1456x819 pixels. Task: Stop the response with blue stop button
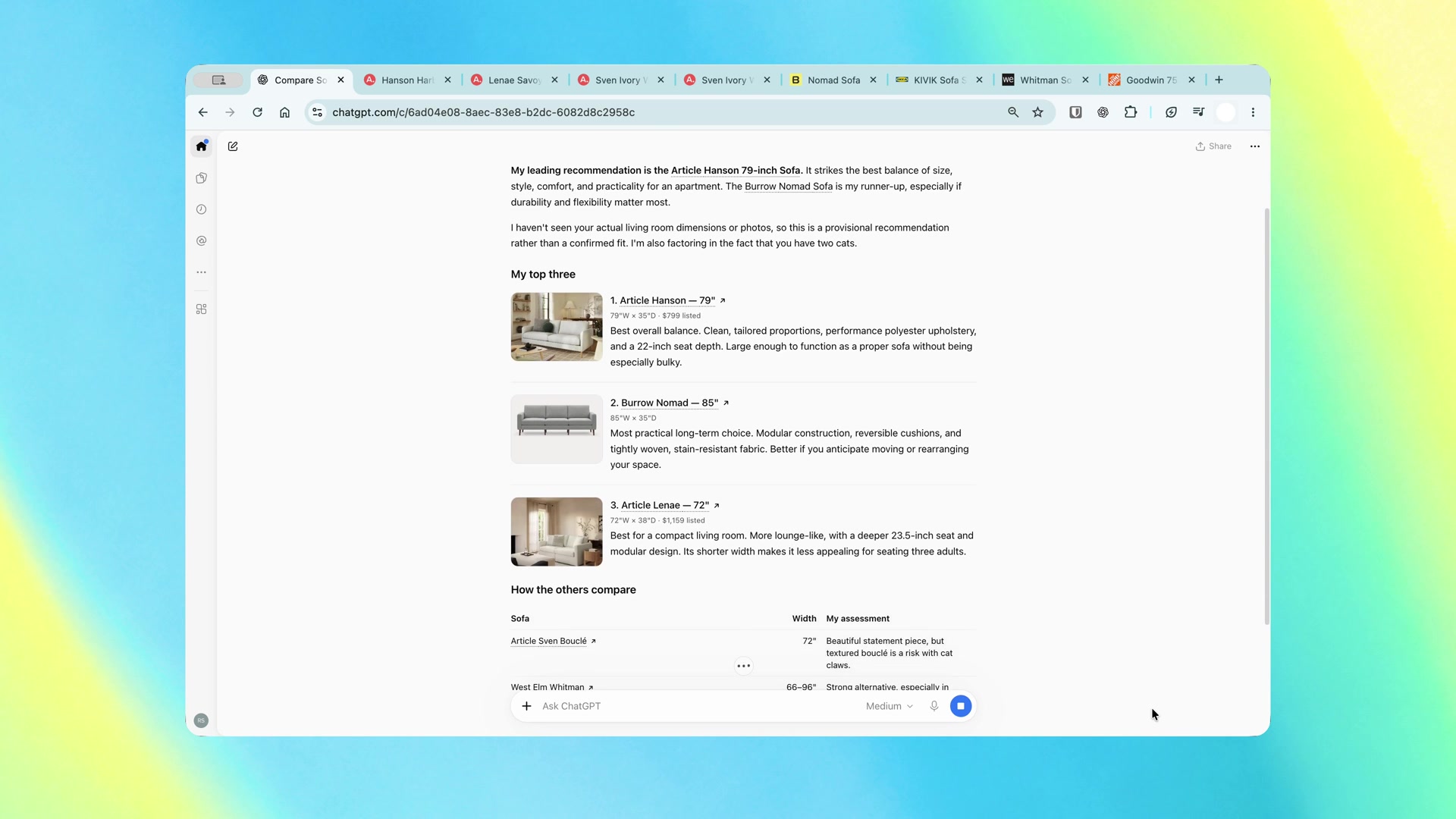click(x=961, y=706)
